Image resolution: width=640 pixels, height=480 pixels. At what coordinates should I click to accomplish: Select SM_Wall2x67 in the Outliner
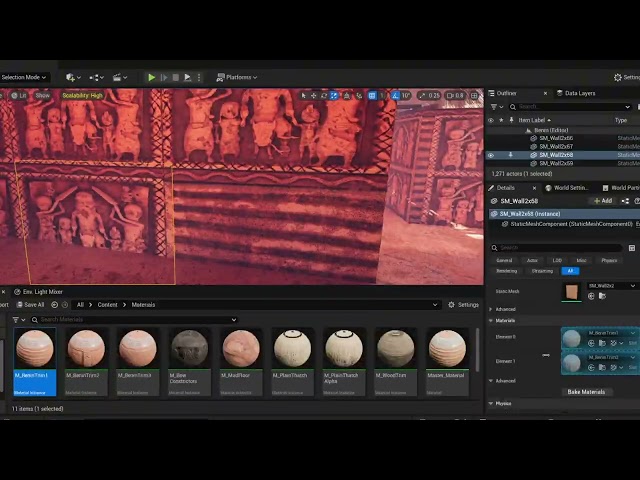tap(556, 146)
